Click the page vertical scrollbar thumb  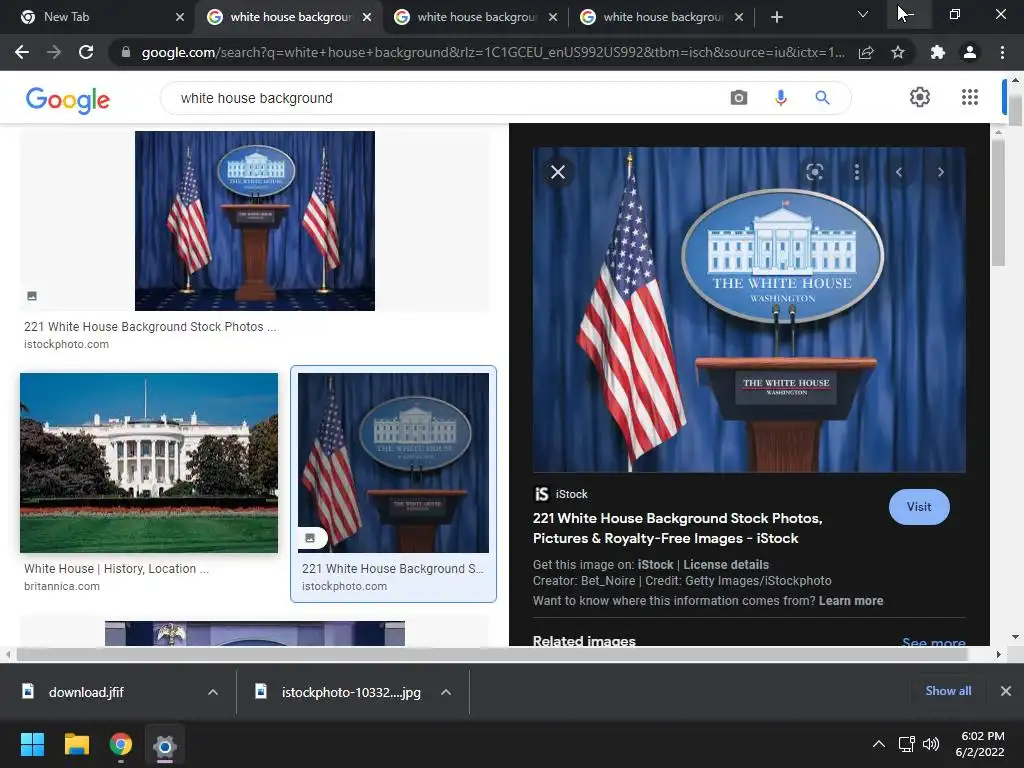(x=1015, y=109)
